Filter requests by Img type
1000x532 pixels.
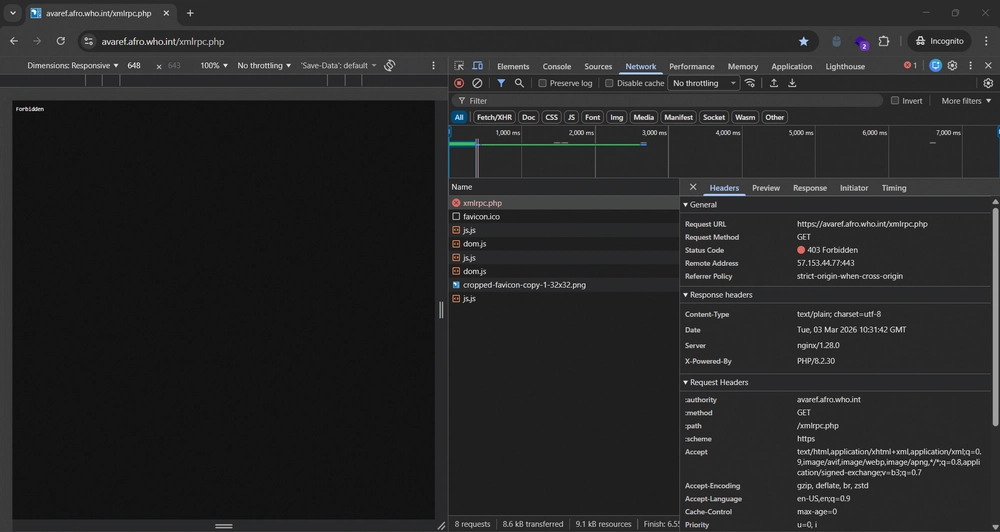(616, 117)
